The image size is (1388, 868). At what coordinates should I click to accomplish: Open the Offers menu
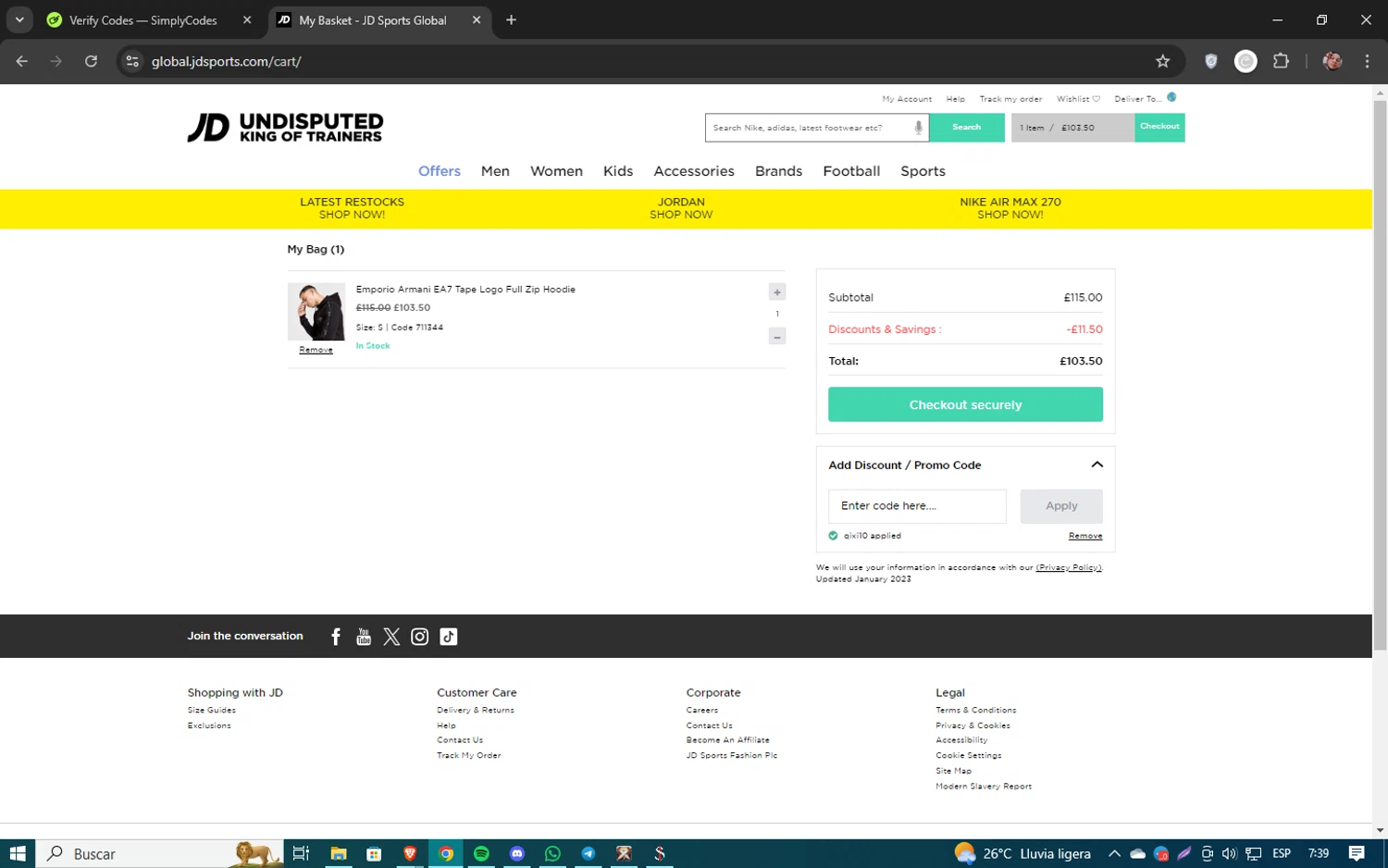[x=440, y=171]
